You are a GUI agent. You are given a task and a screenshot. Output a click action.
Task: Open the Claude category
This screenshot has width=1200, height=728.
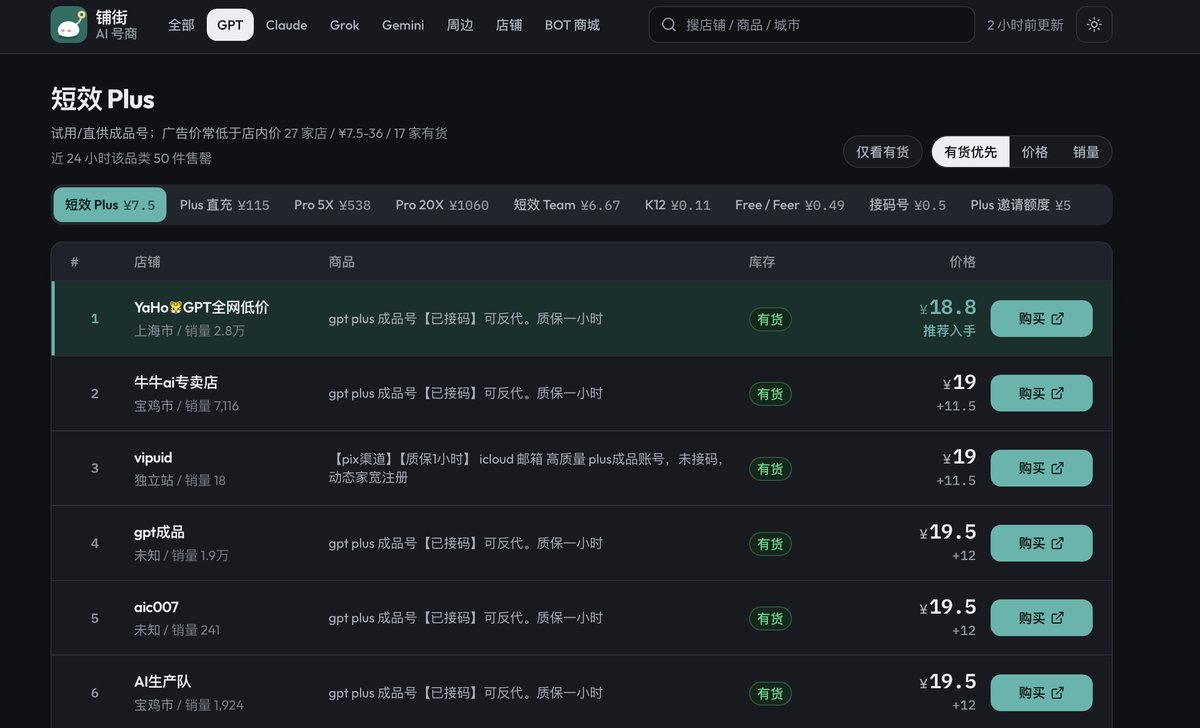pyautogui.click(x=286, y=25)
